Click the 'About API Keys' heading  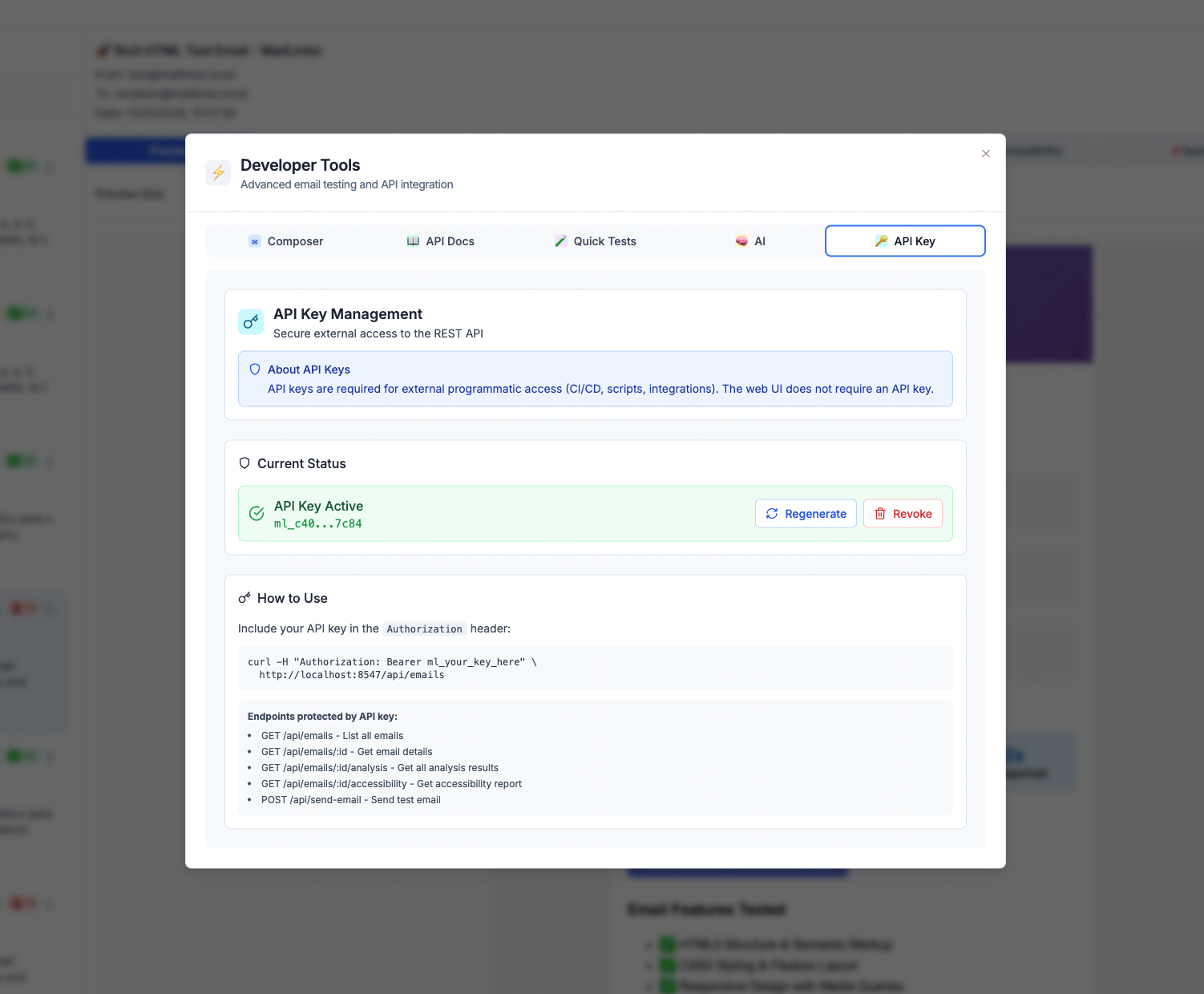pyautogui.click(x=309, y=370)
